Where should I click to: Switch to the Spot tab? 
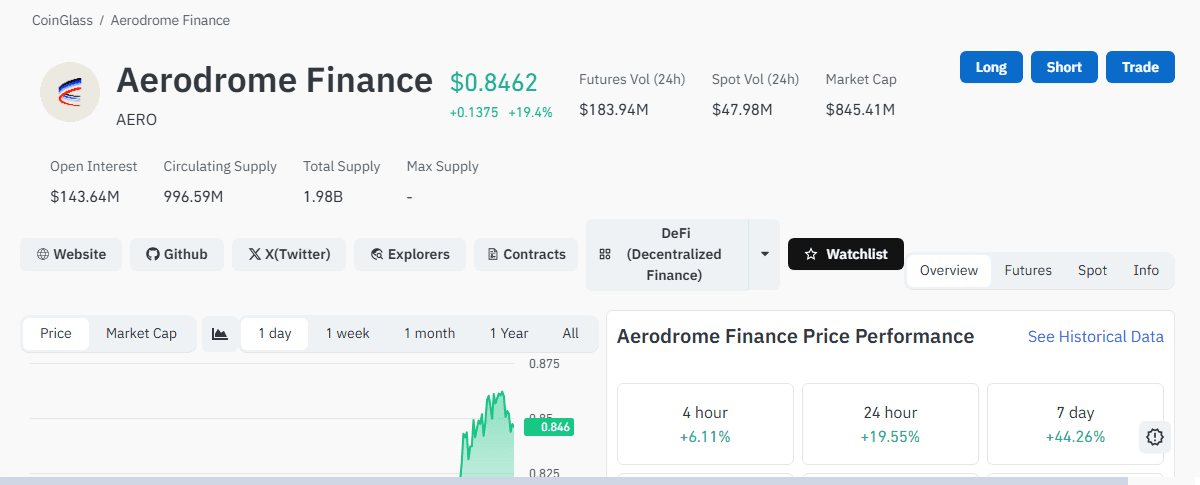pos(1092,270)
